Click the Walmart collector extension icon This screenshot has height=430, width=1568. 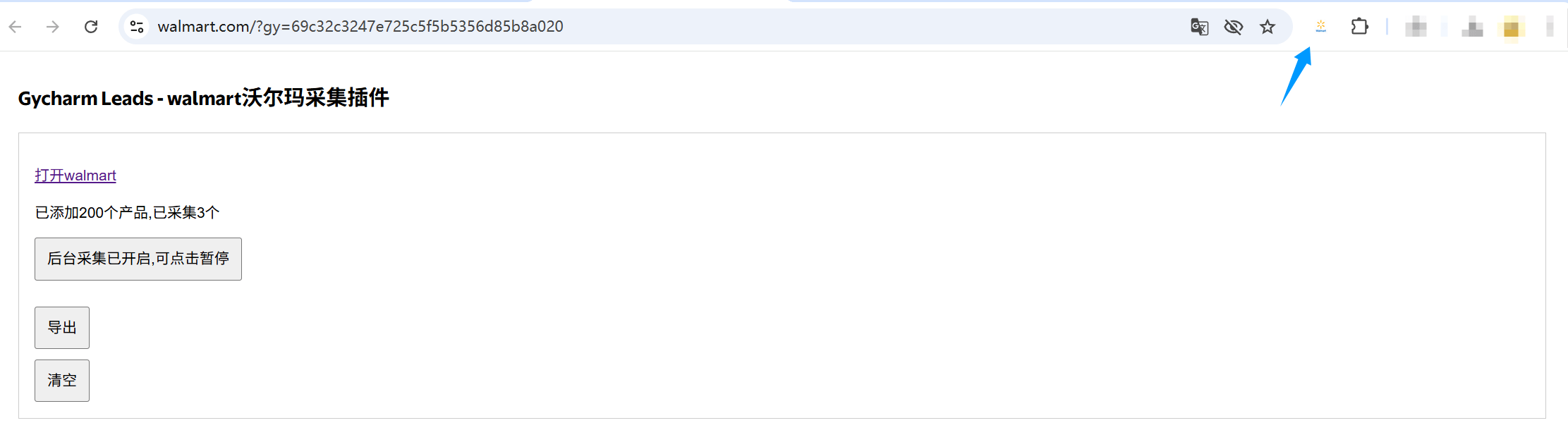[x=1320, y=27]
